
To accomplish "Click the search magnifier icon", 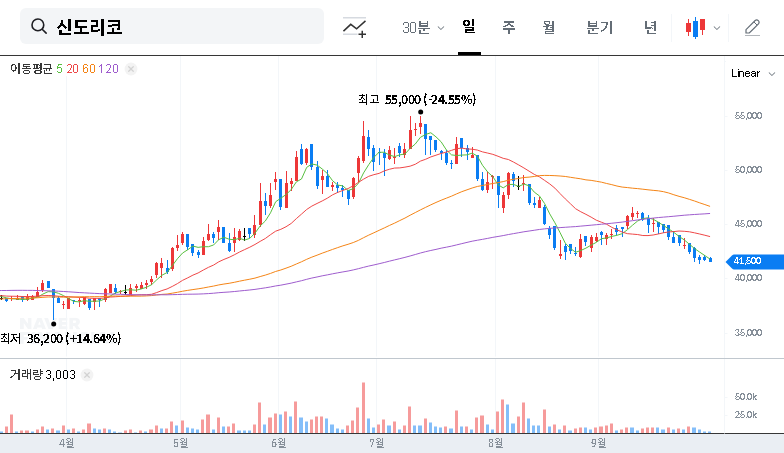I will click(x=38, y=26).
